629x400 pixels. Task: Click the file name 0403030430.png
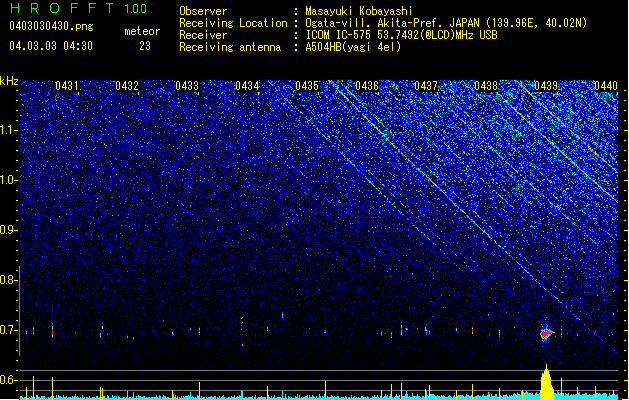[51, 26]
